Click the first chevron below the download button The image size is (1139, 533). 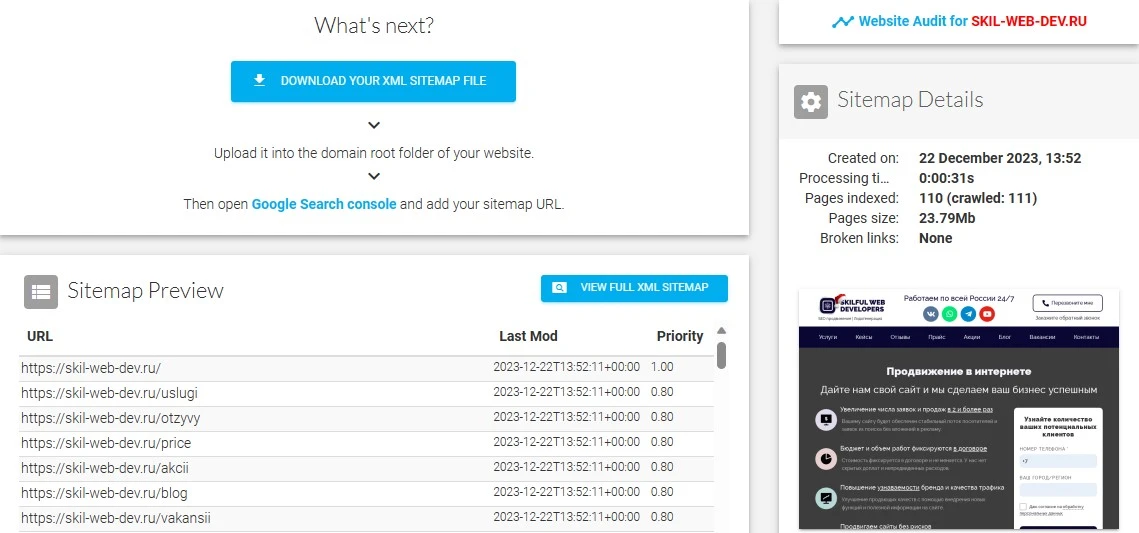click(x=374, y=126)
